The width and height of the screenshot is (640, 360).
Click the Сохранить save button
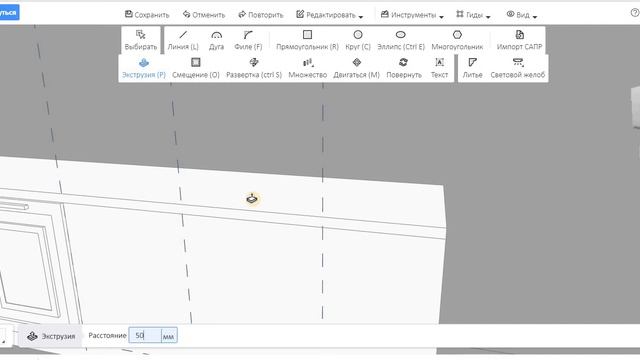147,15
